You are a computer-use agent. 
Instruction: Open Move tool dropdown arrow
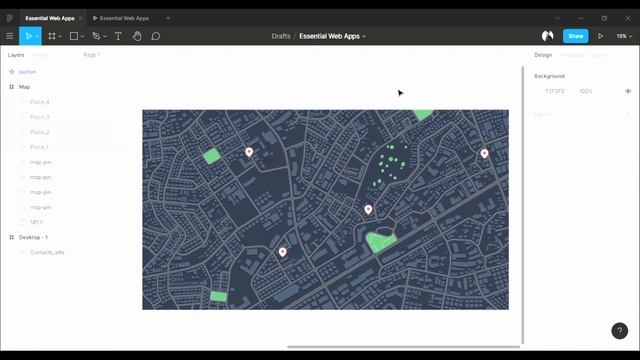(x=37, y=37)
